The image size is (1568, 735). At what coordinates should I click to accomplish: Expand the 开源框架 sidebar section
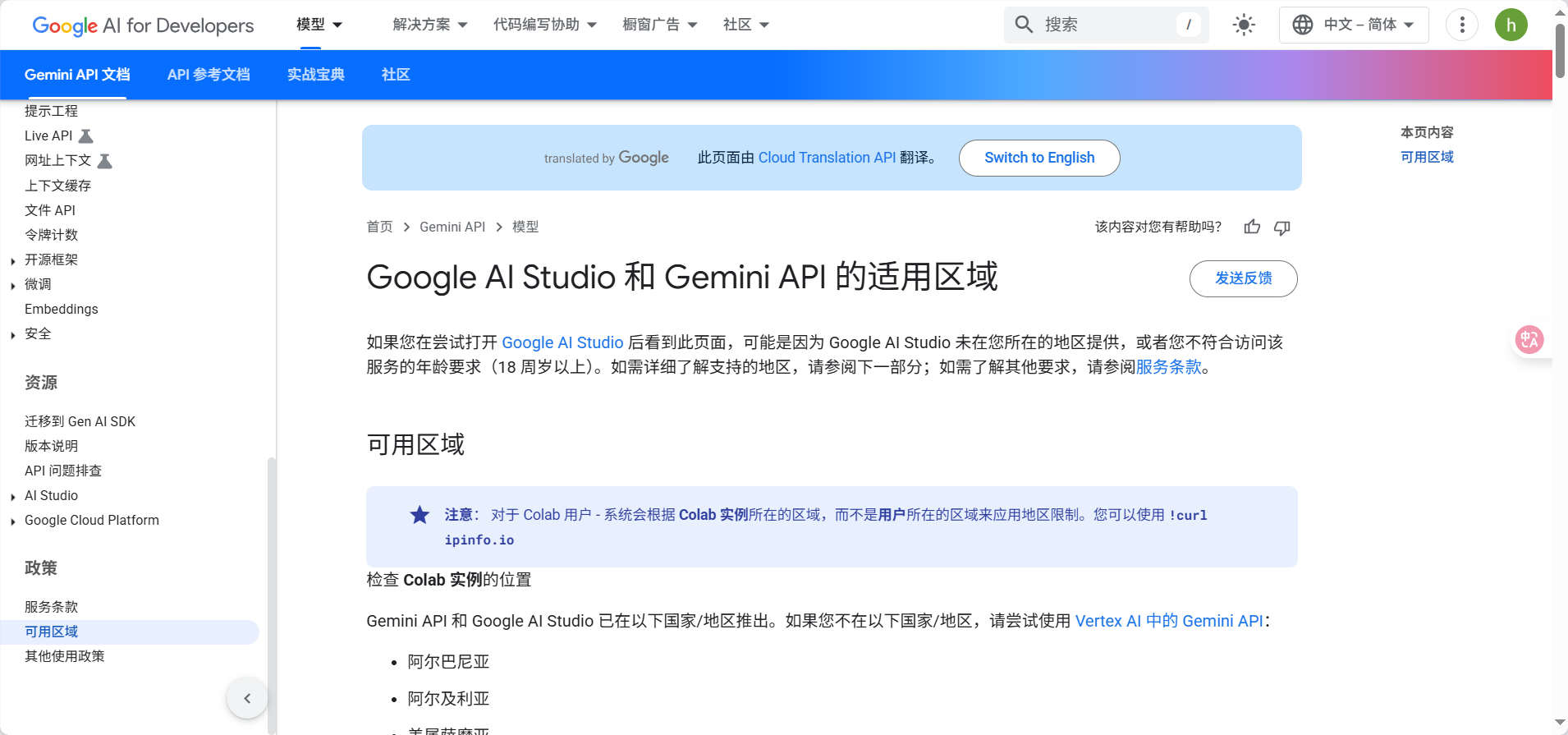pos(13,261)
